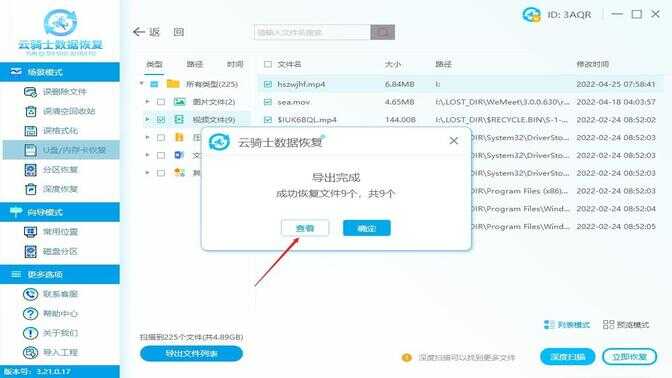This screenshot has height=378, width=672.
Task: Sort by the 修改时间 column header
Action: coord(593,64)
